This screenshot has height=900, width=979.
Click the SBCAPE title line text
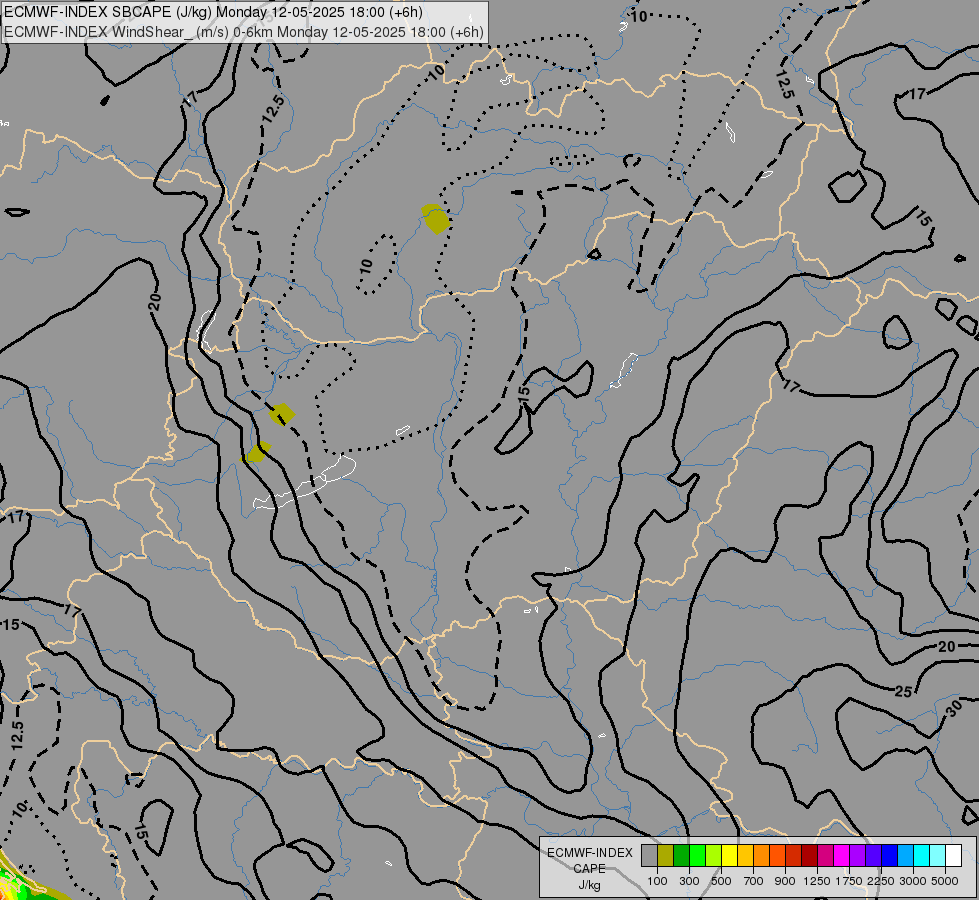[213, 12]
